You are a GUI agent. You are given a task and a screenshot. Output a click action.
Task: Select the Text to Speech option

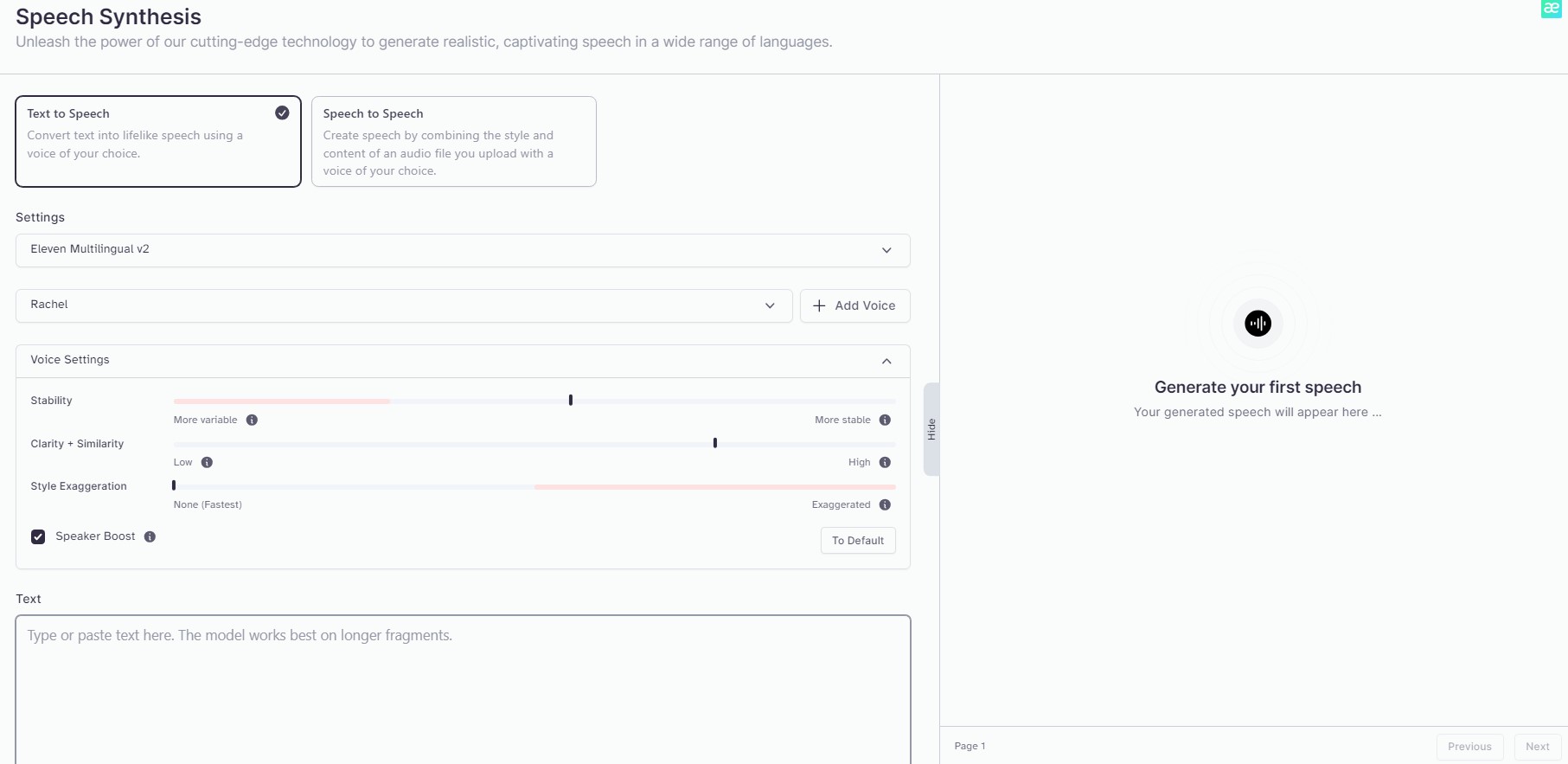pos(158,141)
